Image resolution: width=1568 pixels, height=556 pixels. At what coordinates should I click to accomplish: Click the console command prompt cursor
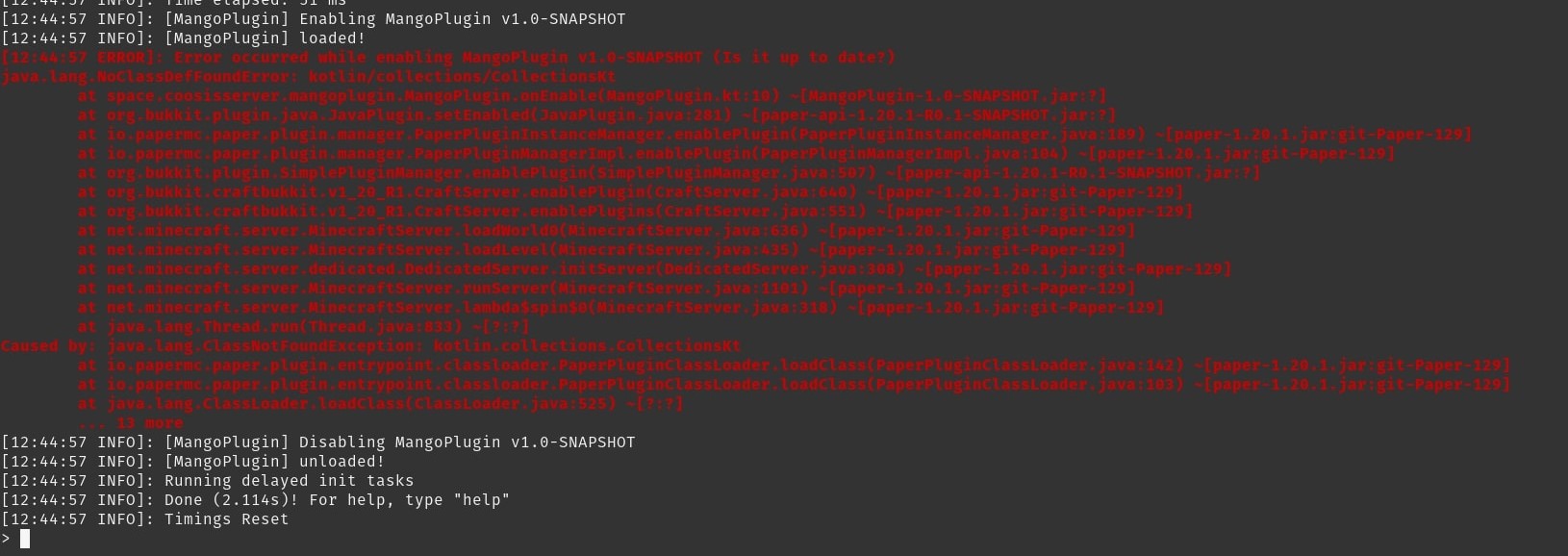point(25,539)
